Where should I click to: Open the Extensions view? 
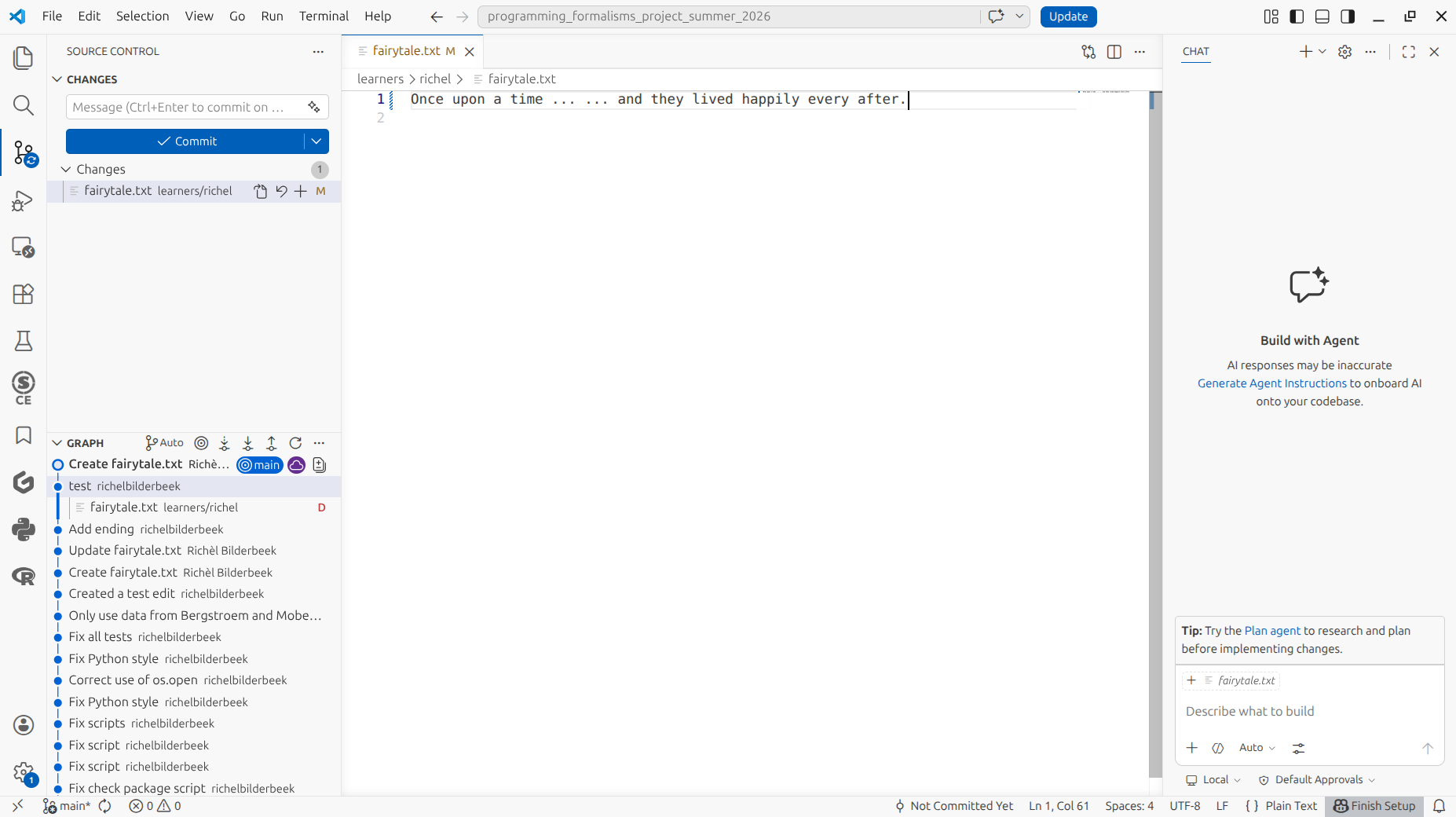point(24,294)
